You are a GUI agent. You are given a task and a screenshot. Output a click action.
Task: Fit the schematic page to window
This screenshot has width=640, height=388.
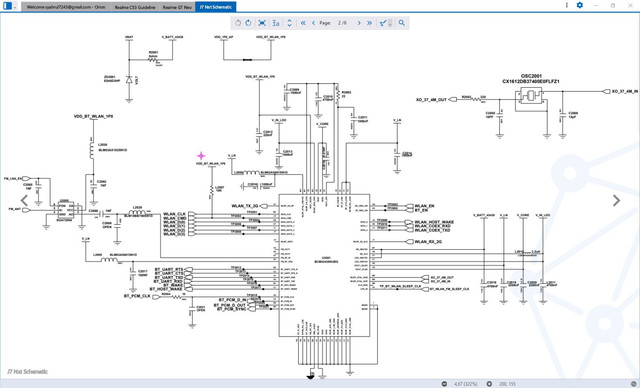(x=262, y=23)
